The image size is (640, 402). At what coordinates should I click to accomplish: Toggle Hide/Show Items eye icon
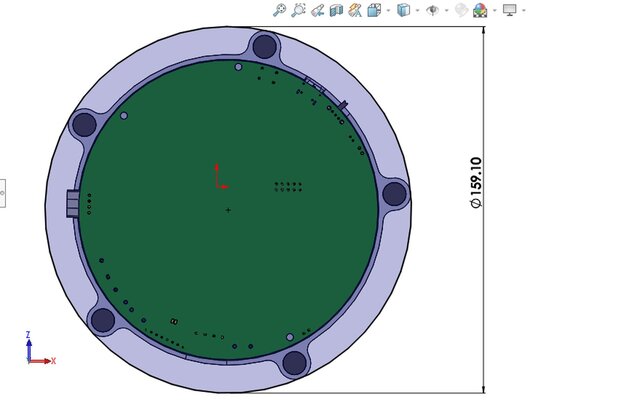click(x=432, y=10)
